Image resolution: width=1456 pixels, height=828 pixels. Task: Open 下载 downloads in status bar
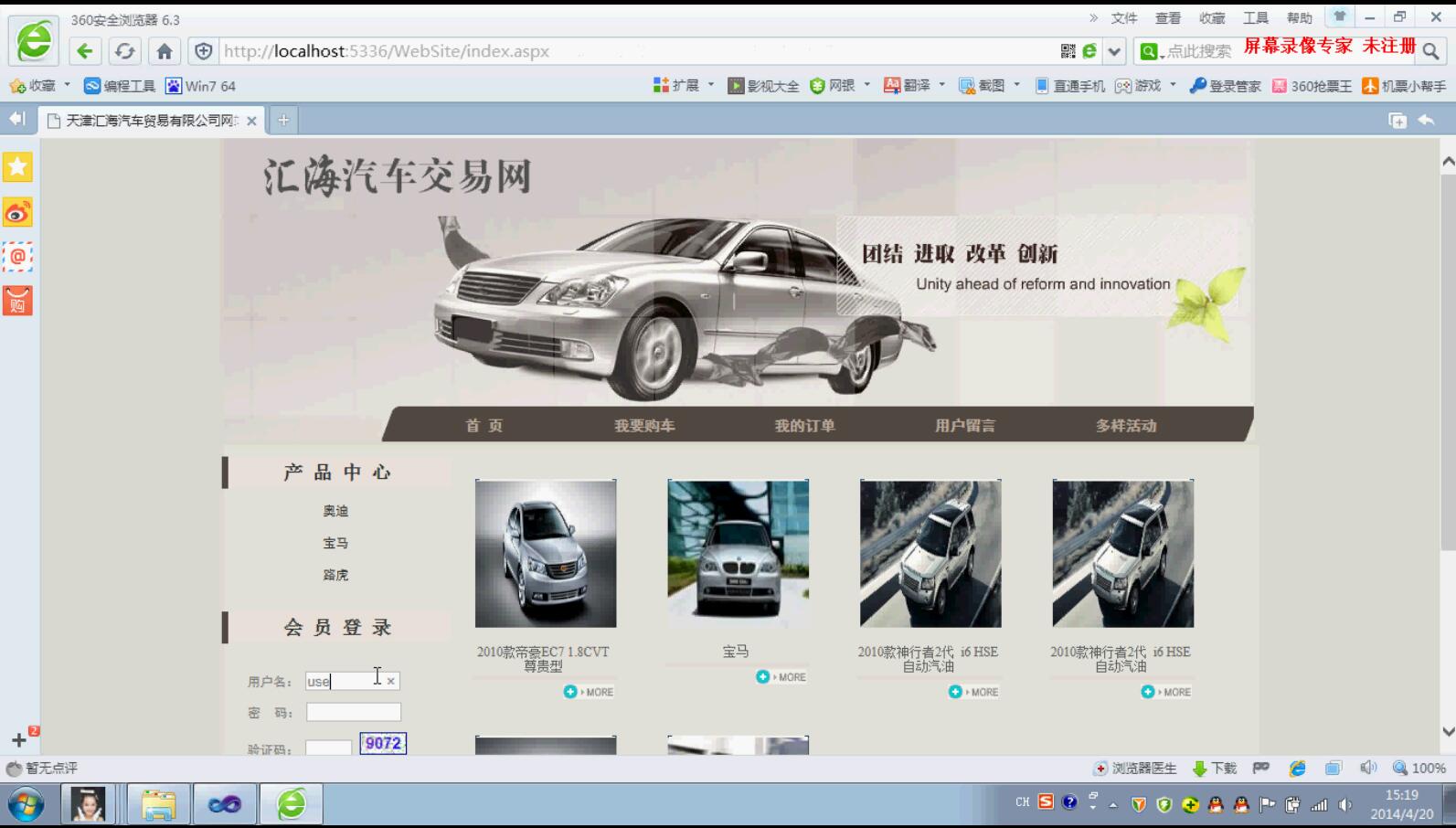[x=1215, y=769]
